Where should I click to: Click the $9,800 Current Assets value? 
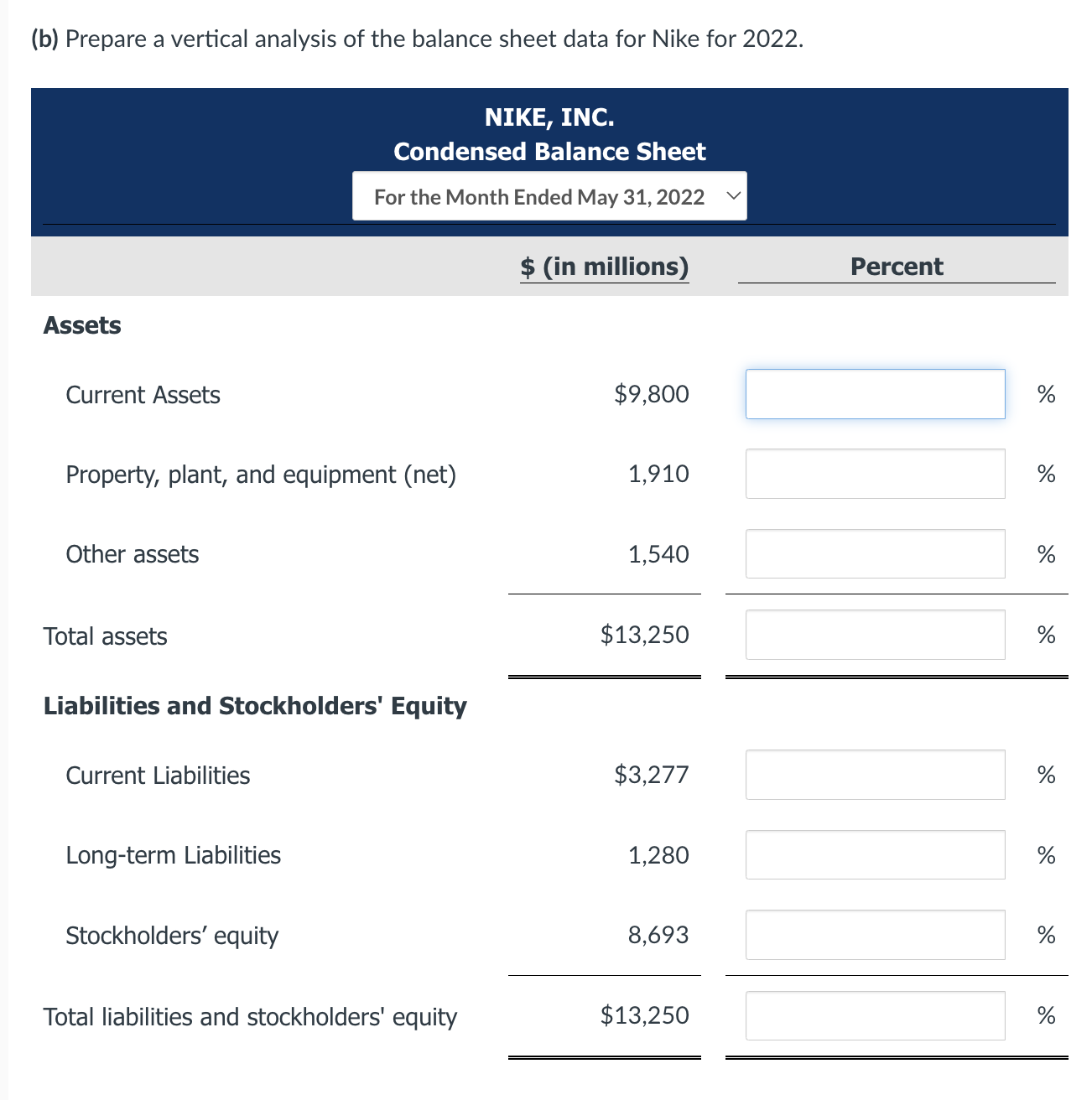(650, 394)
